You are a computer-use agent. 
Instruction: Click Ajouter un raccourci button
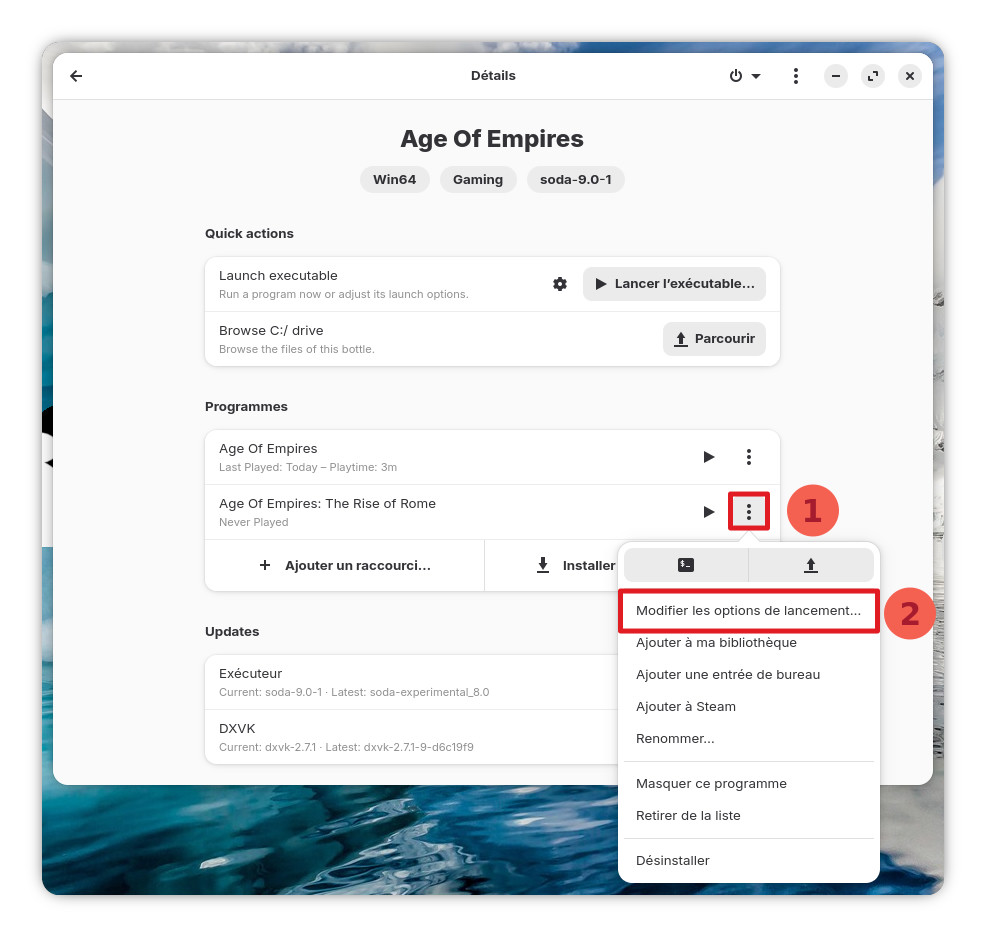click(345, 565)
